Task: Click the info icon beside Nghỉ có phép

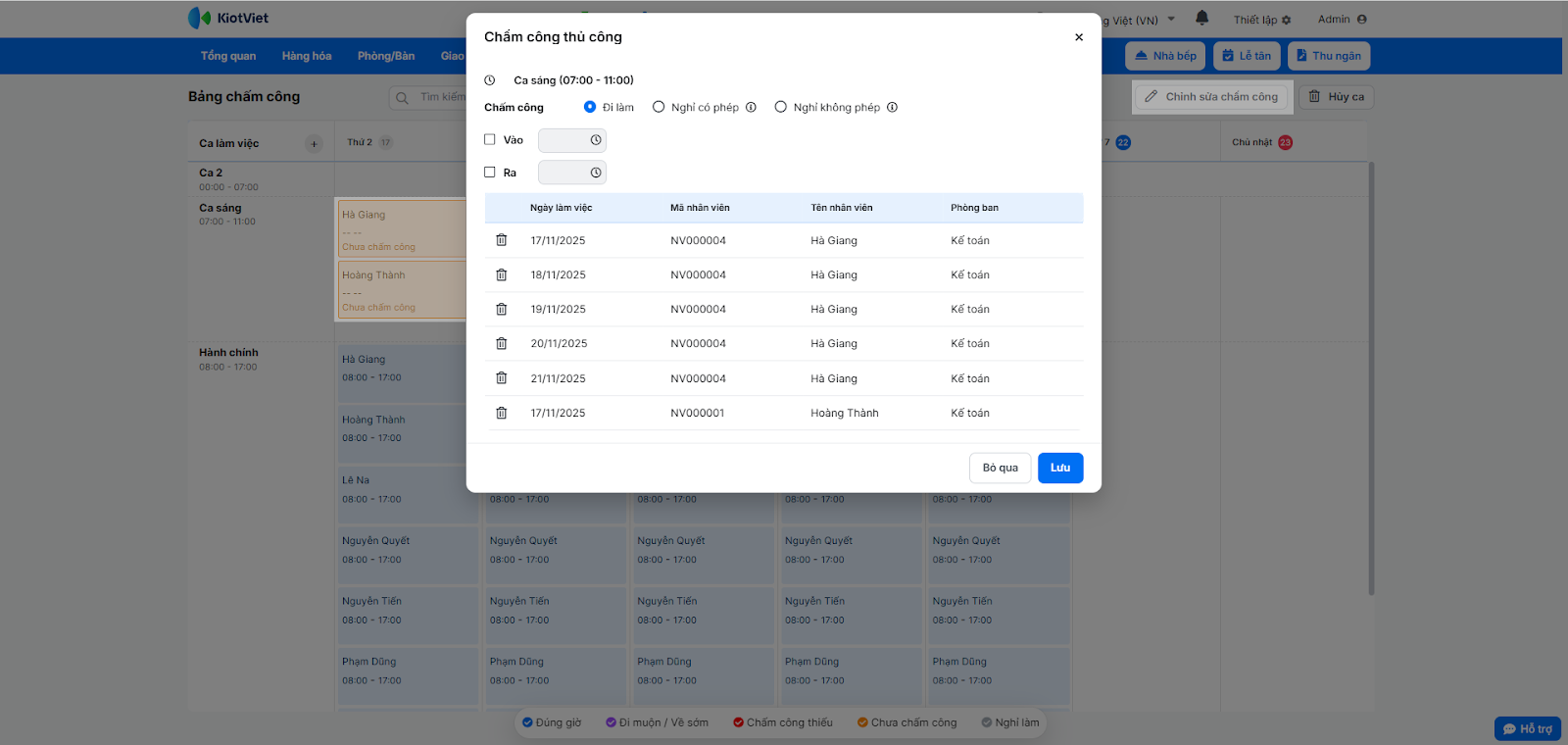Action: click(x=751, y=108)
